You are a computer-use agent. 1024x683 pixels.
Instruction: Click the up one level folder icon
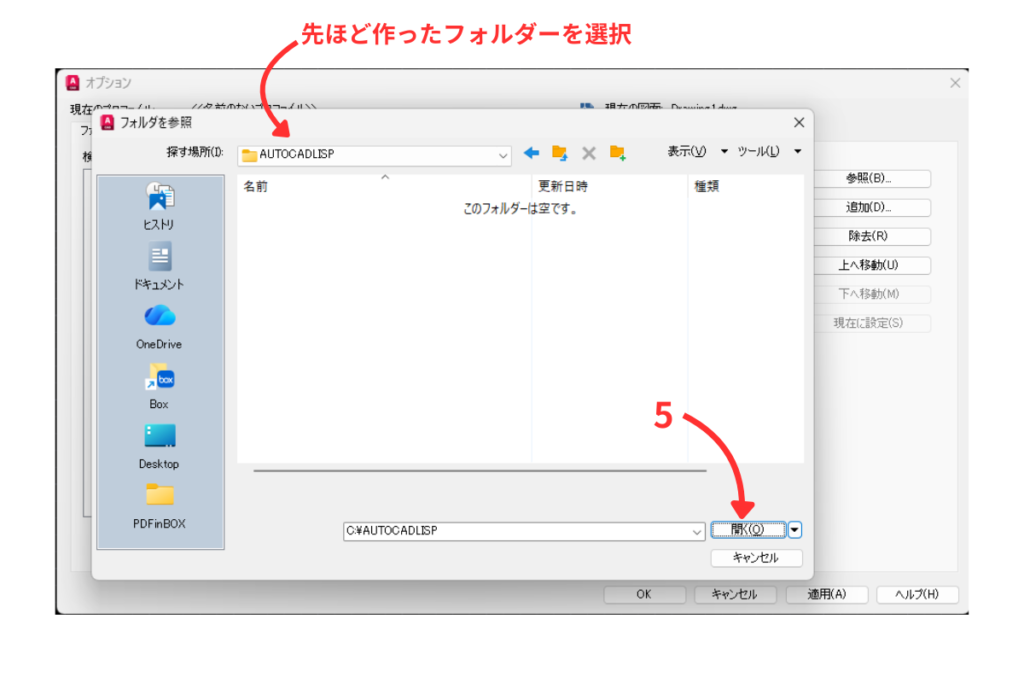(560, 153)
